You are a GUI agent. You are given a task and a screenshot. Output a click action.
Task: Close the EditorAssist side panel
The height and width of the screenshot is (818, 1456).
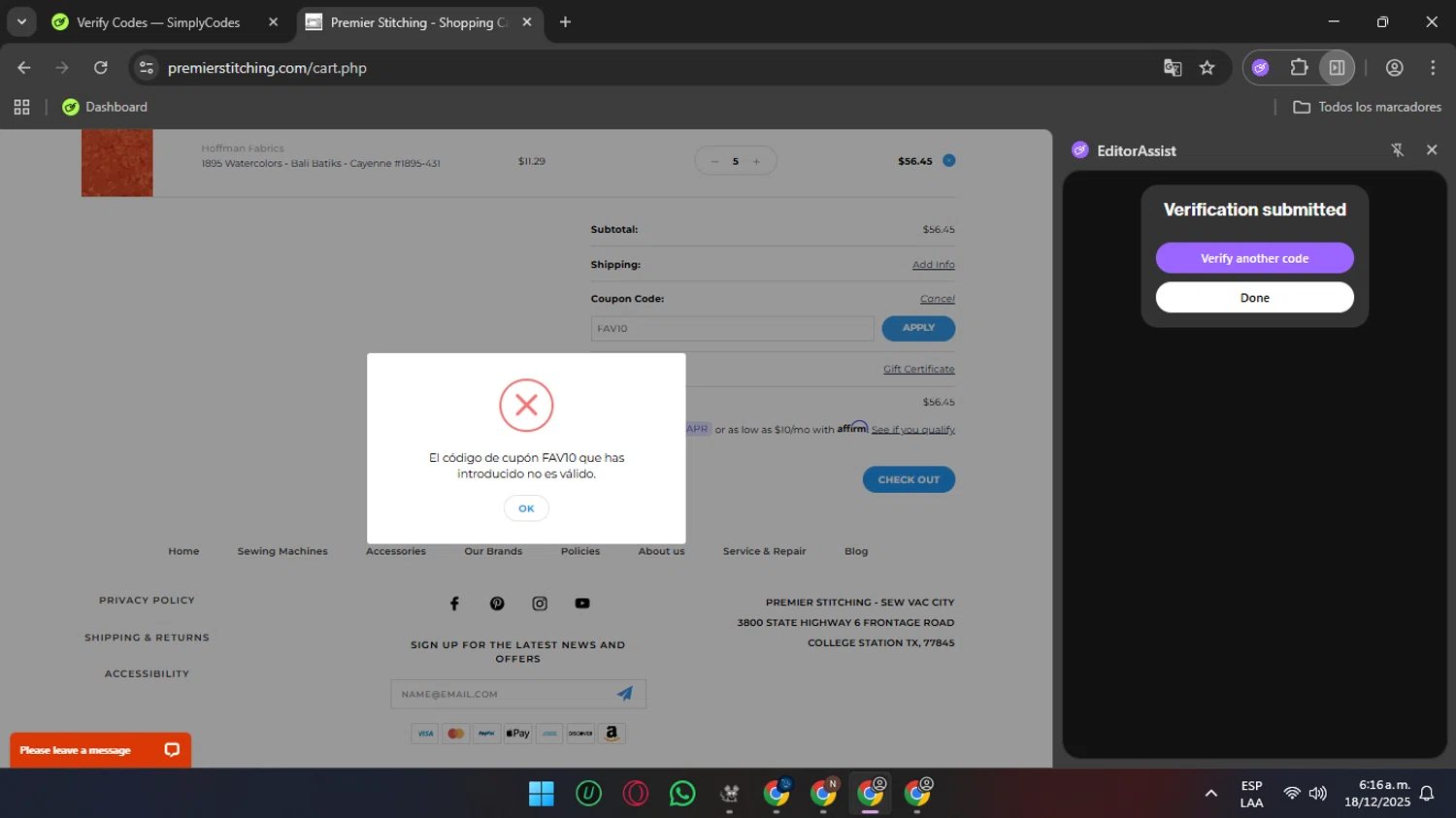(1432, 149)
